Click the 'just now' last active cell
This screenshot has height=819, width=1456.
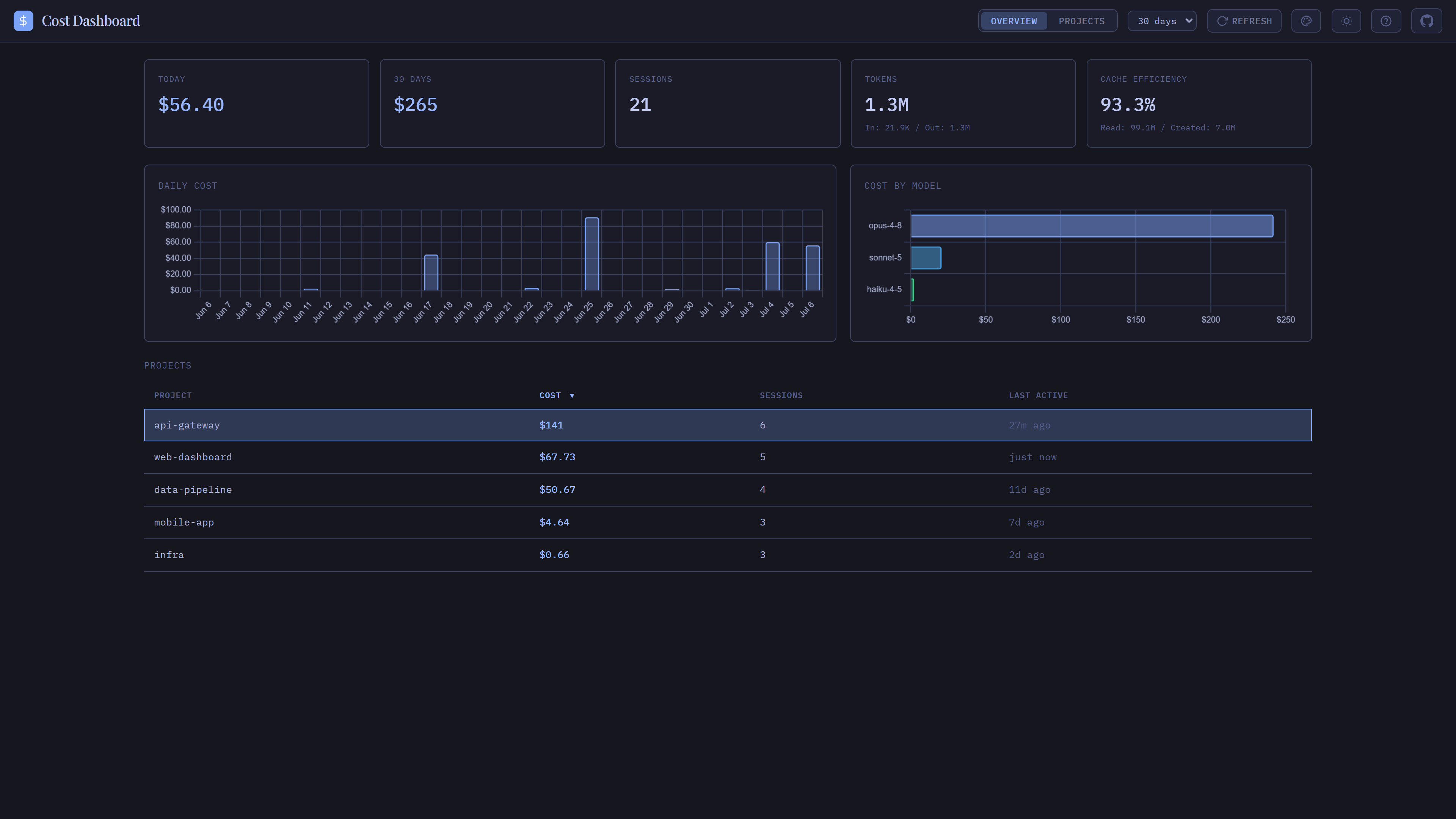1032,457
